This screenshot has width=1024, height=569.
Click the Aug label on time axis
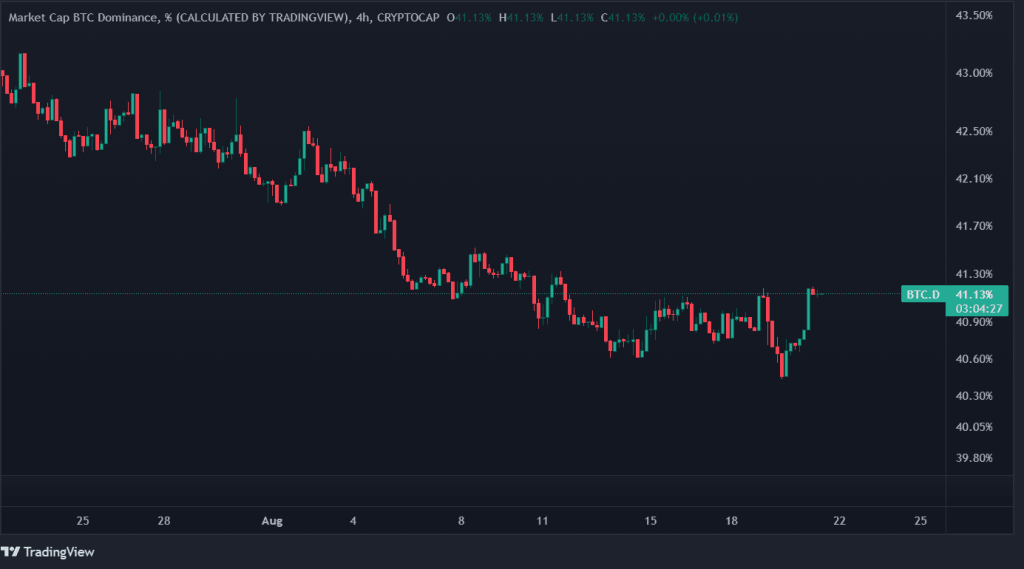(x=272, y=521)
